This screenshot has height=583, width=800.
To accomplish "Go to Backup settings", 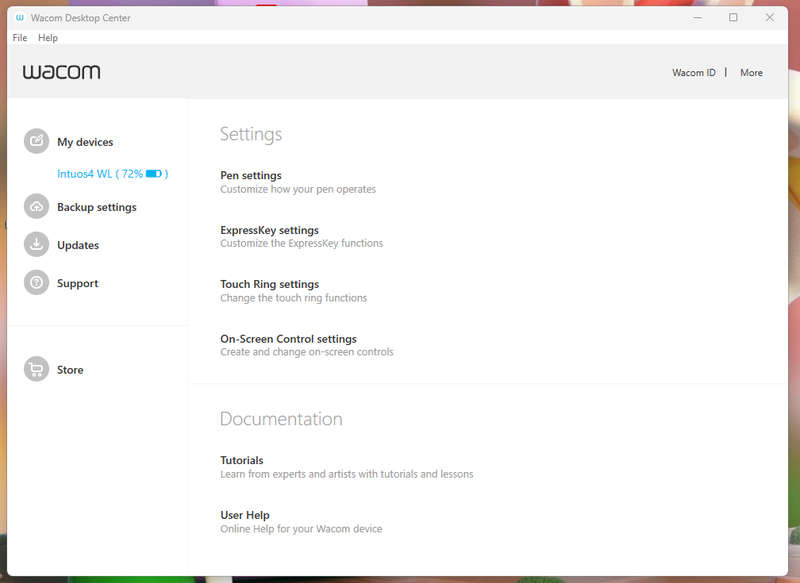I will tap(97, 207).
